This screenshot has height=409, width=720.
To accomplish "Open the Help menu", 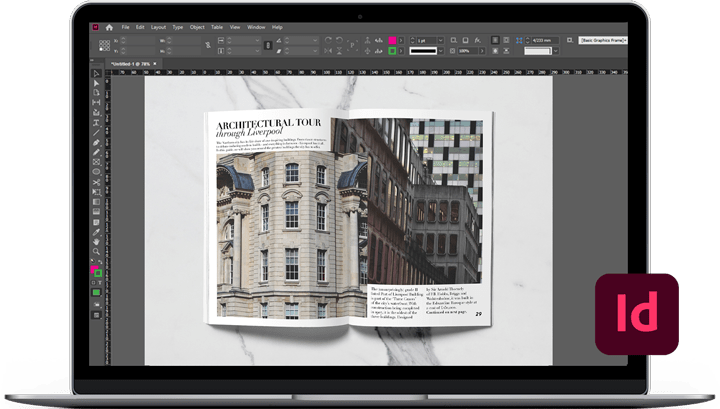I will (x=277, y=27).
